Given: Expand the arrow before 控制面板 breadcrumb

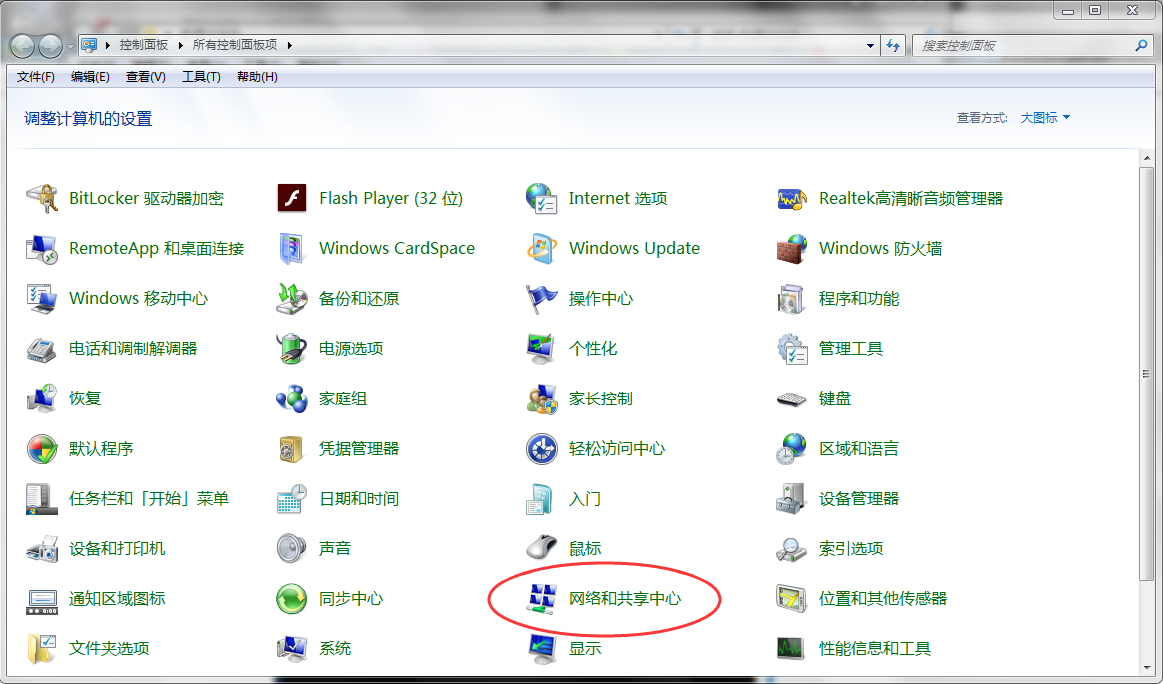Looking at the screenshot, I should click(108, 45).
